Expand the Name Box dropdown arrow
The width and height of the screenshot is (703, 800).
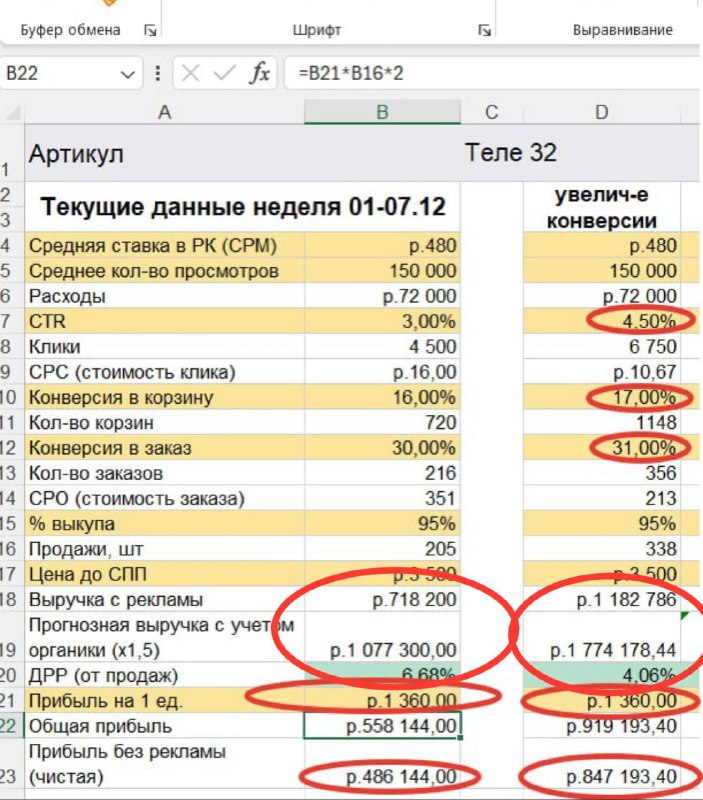[x=127, y=74]
